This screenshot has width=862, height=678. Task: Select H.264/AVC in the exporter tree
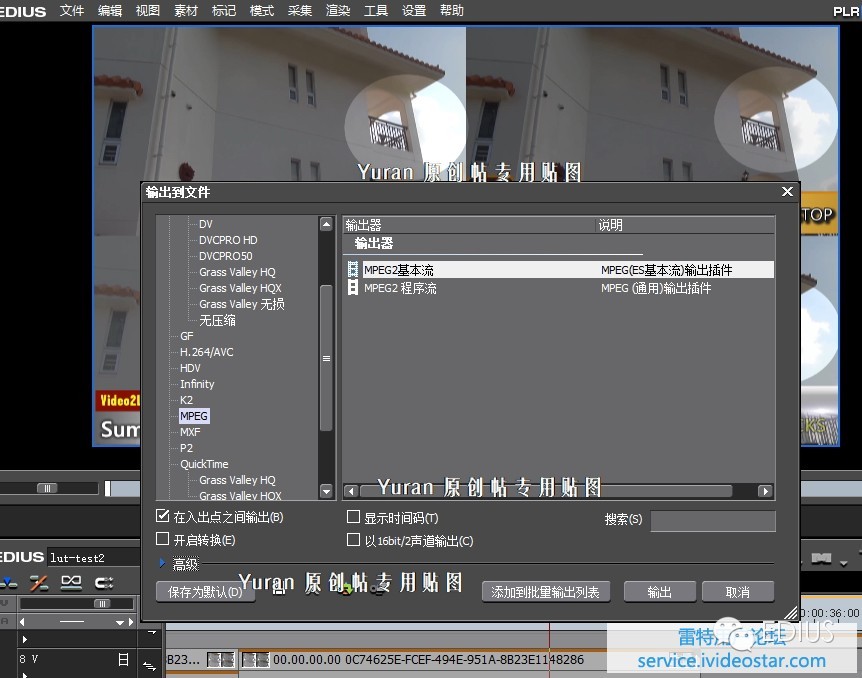tap(206, 352)
